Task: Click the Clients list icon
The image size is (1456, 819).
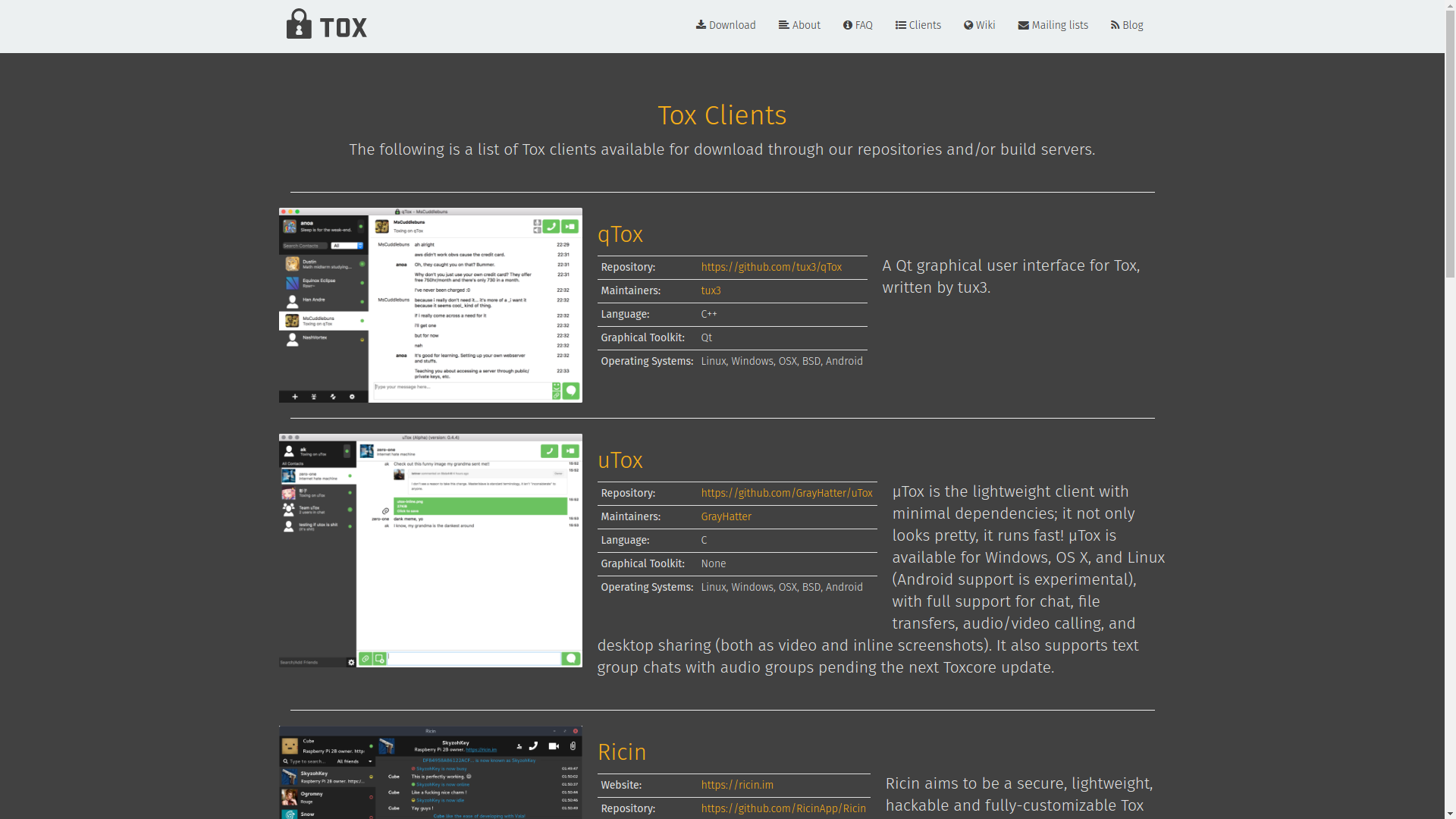Action: click(900, 25)
